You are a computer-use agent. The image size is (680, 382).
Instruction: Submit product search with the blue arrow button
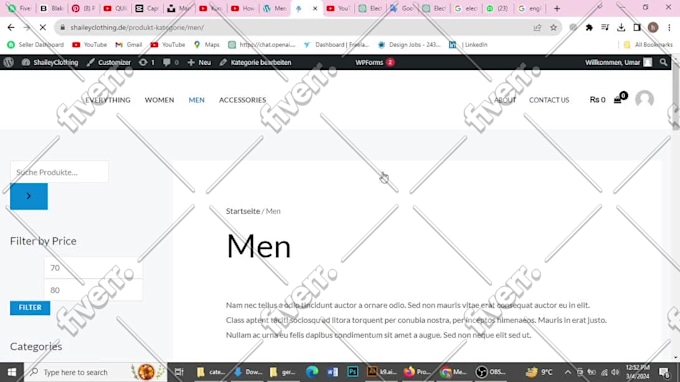pyautogui.click(x=29, y=196)
